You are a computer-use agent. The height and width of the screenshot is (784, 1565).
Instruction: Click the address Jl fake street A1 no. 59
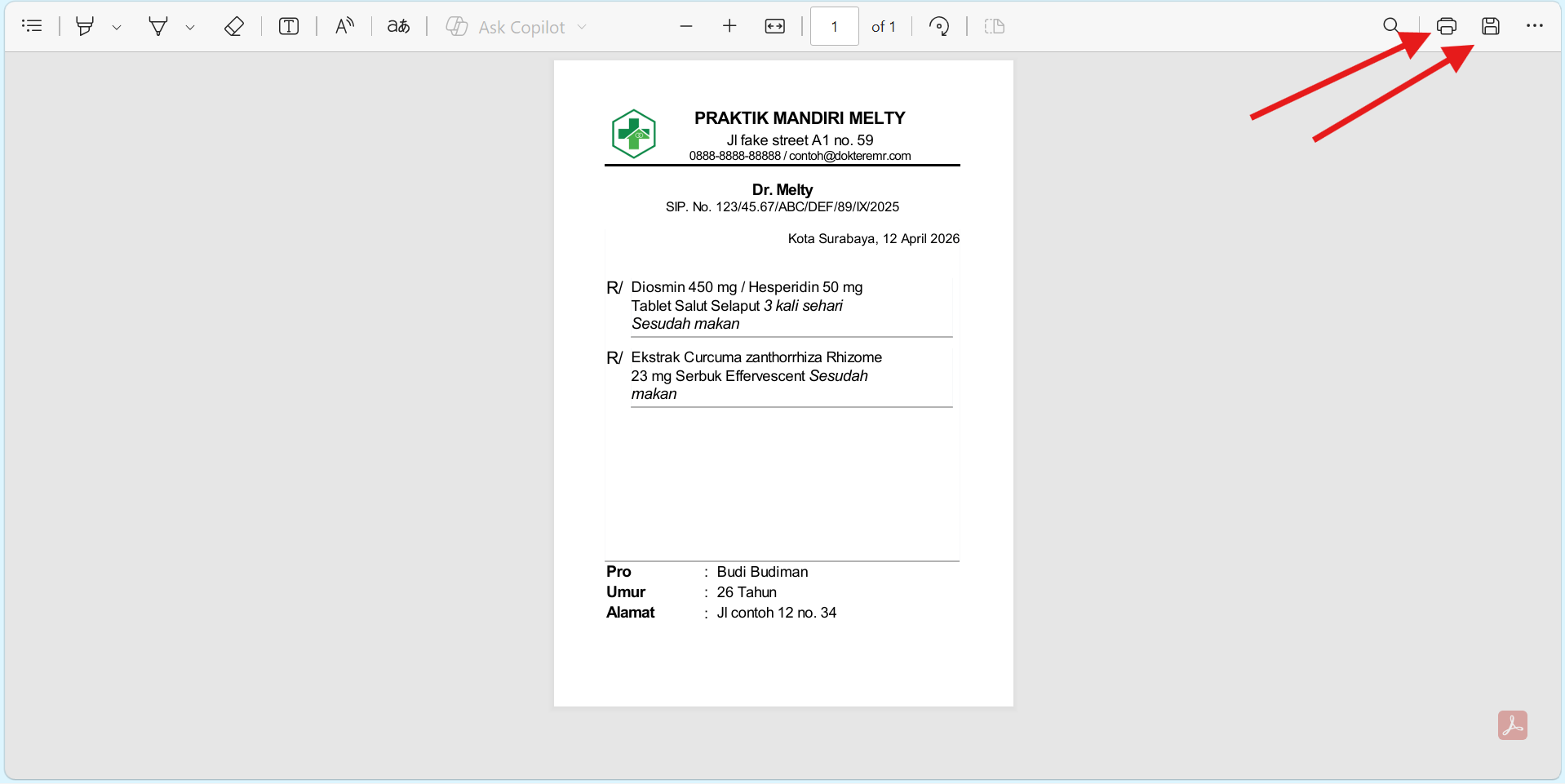[800, 140]
